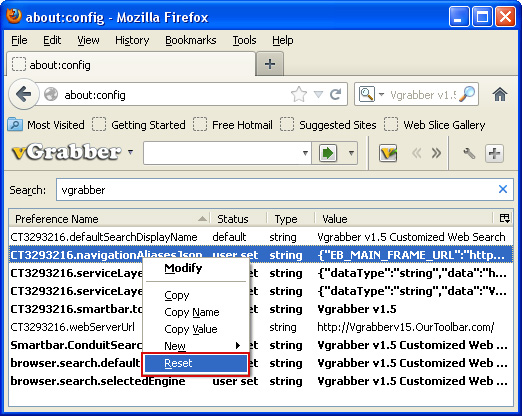
Task: Open the column picker icon
Action: pos(504,218)
